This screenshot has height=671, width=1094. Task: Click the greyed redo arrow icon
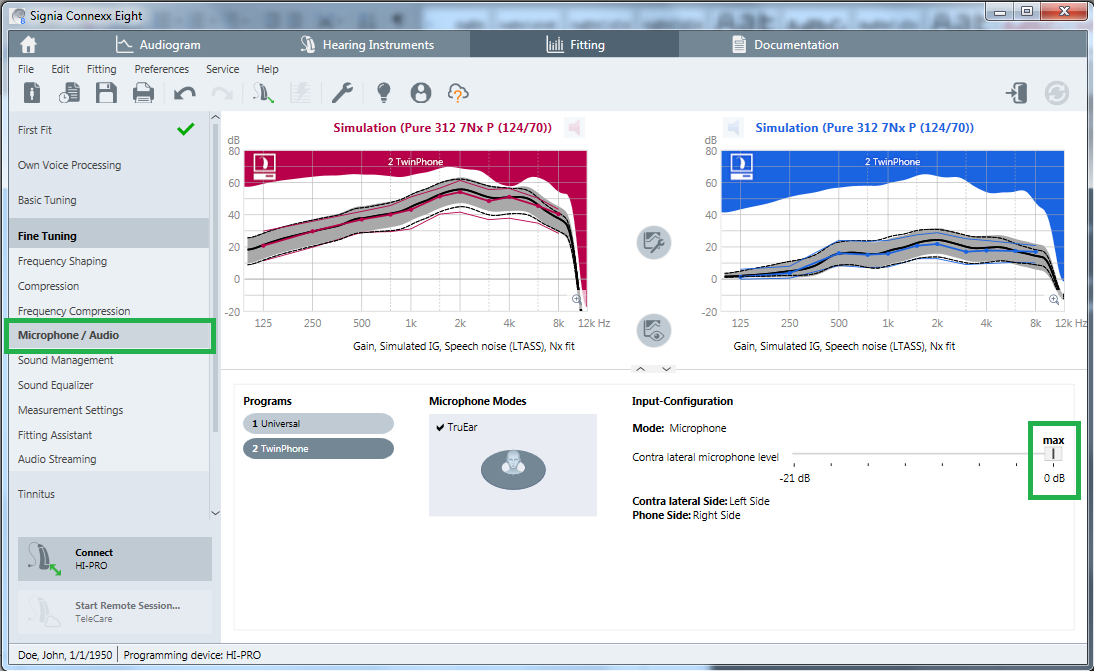222,93
